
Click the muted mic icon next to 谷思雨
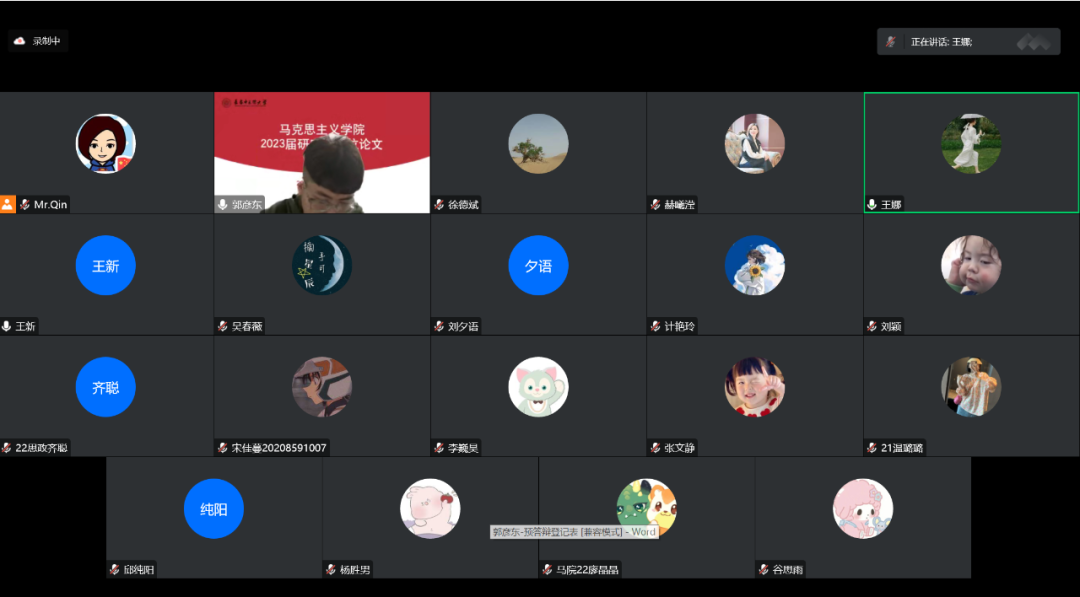763,569
